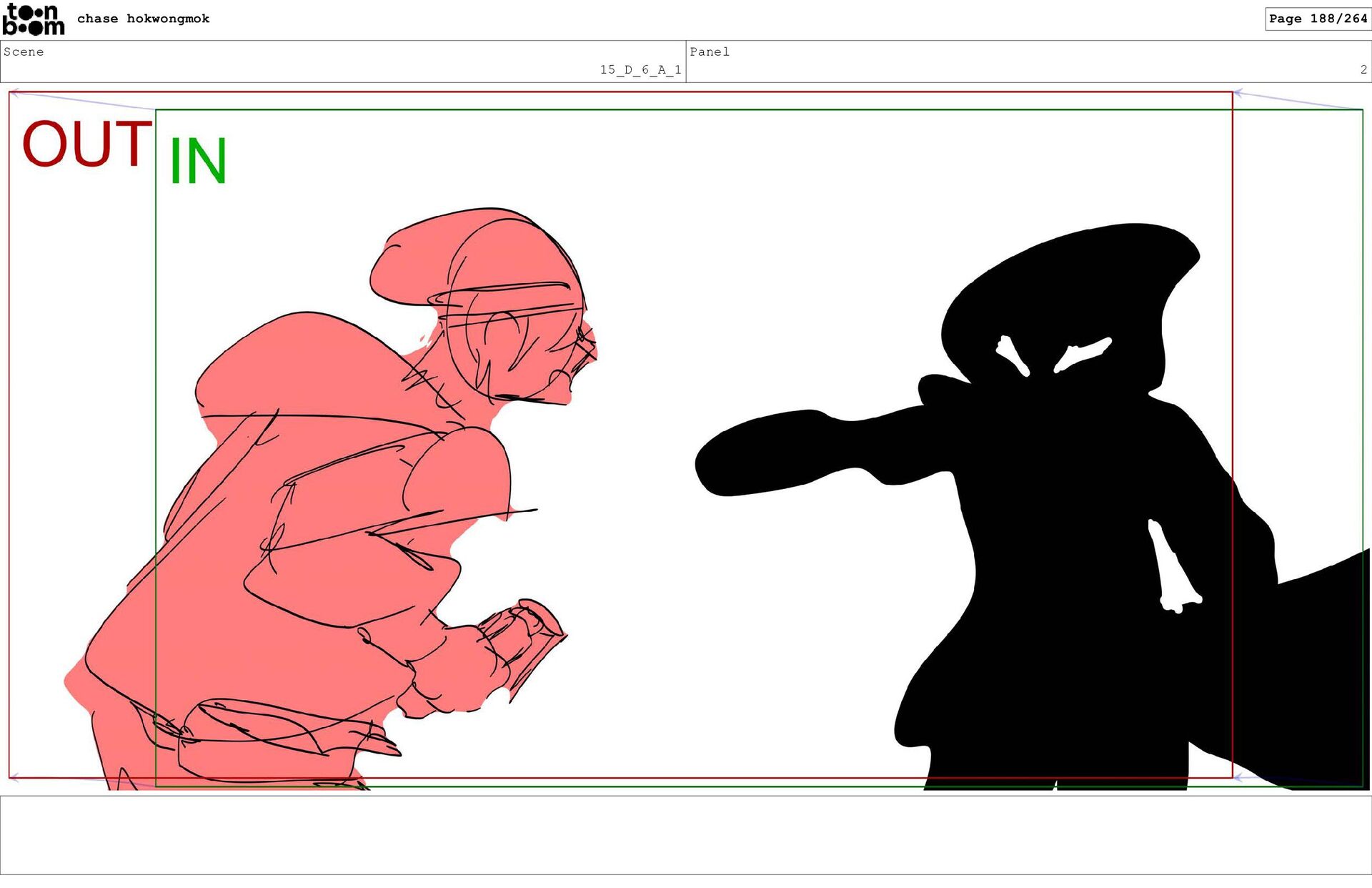Viewport: 1372px width, 888px height.
Task: Click the red OUT camera label
Action: [x=86, y=144]
